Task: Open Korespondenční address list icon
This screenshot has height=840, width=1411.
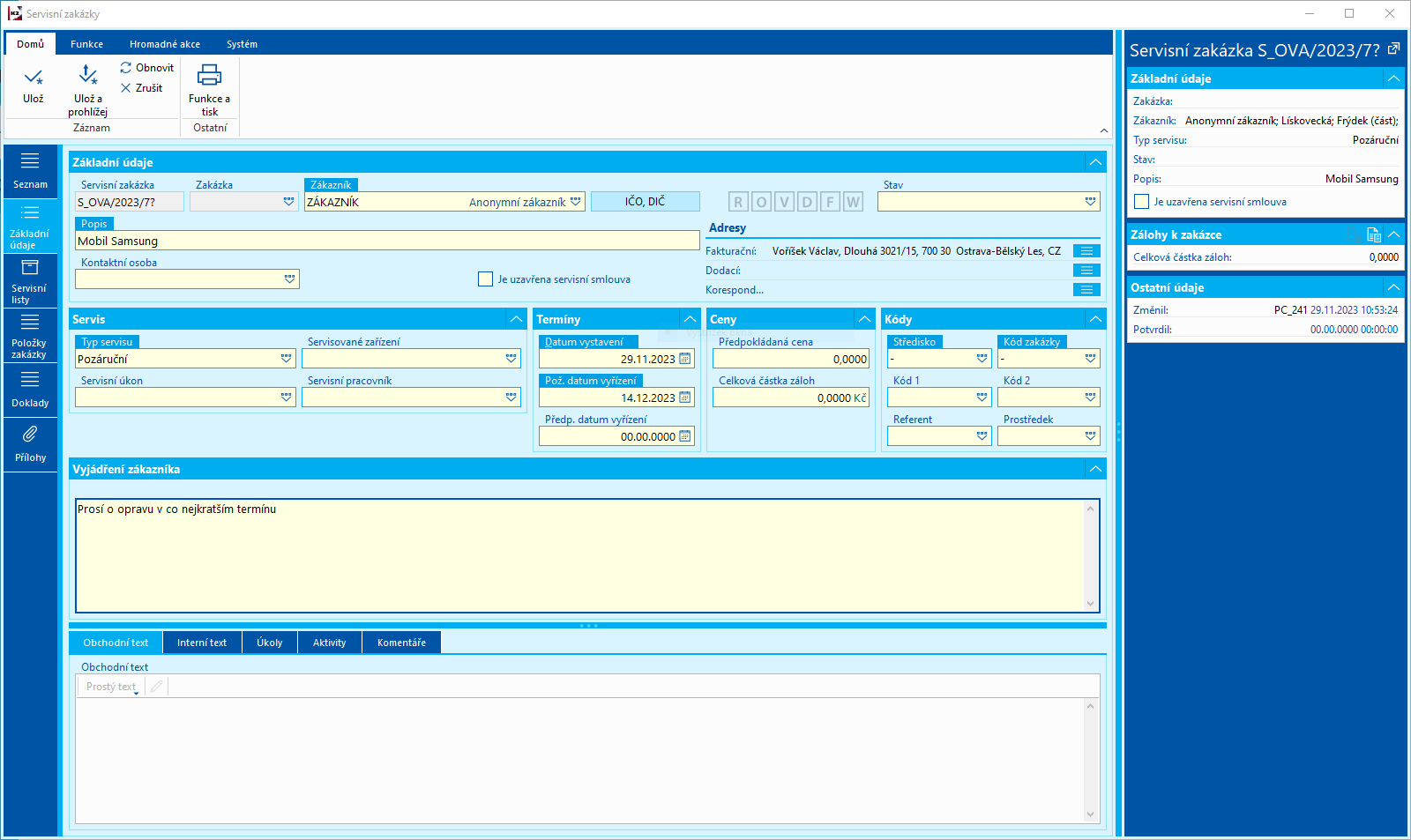Action: click(1086, 290)
